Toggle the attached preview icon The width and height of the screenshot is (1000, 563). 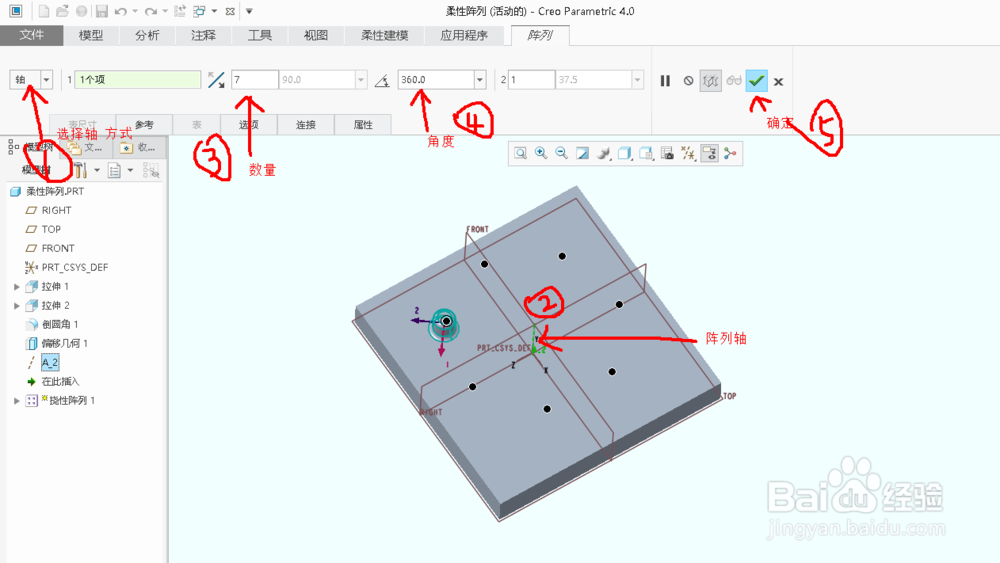710,81
